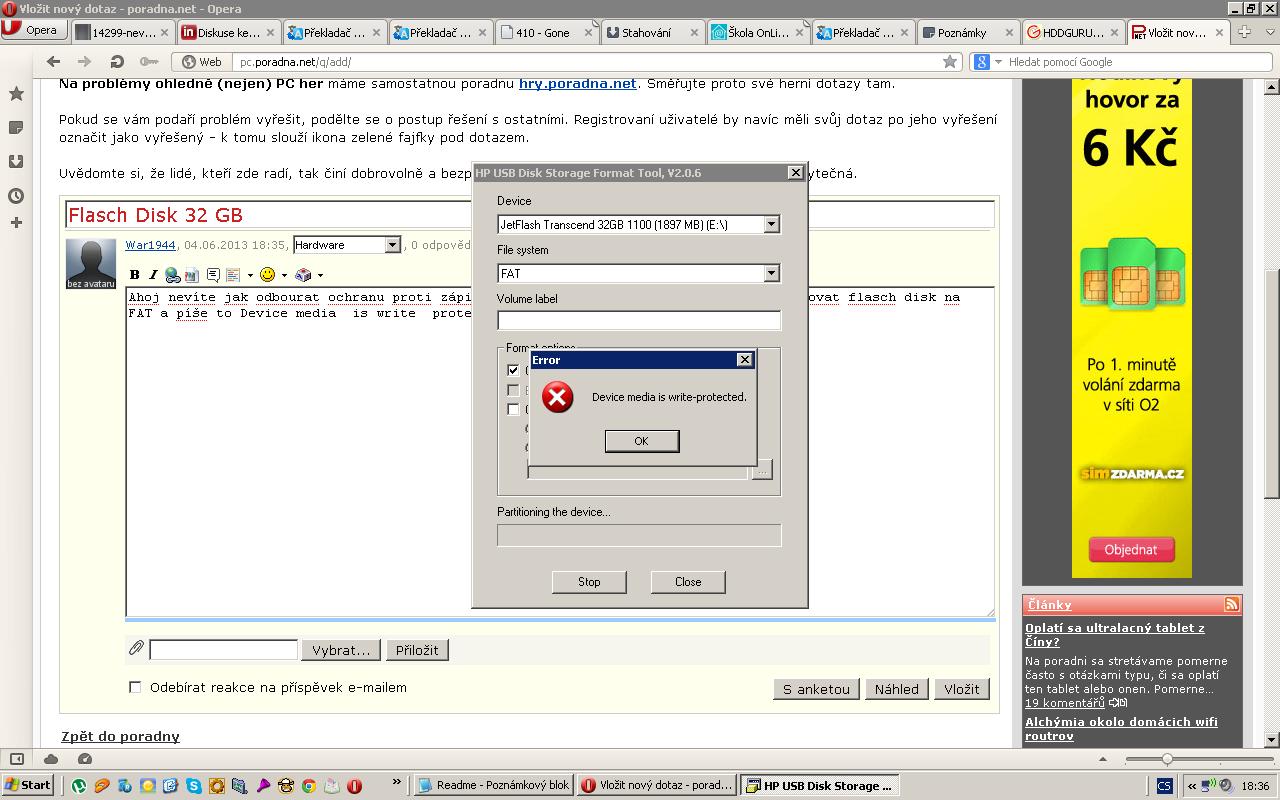Open the volume icon in system tray
Viewport: 1280px width, 800px height.
pyautogui.click(x=1226, y=786)
